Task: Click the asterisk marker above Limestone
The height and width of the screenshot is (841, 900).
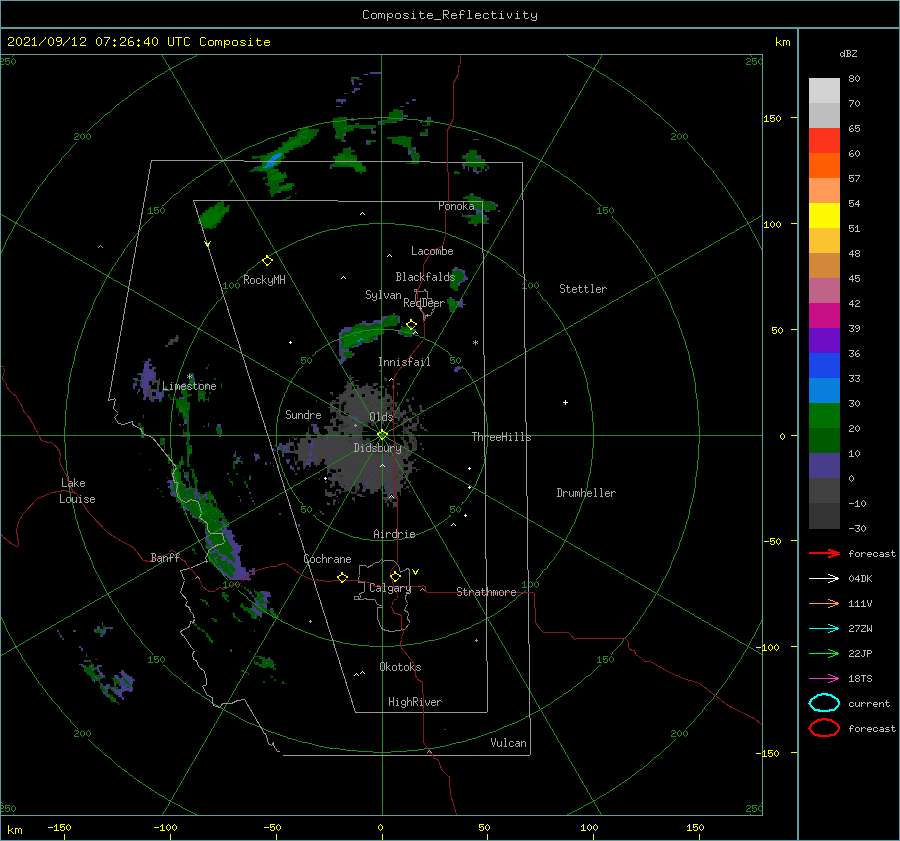Action: tap(189, 377)
